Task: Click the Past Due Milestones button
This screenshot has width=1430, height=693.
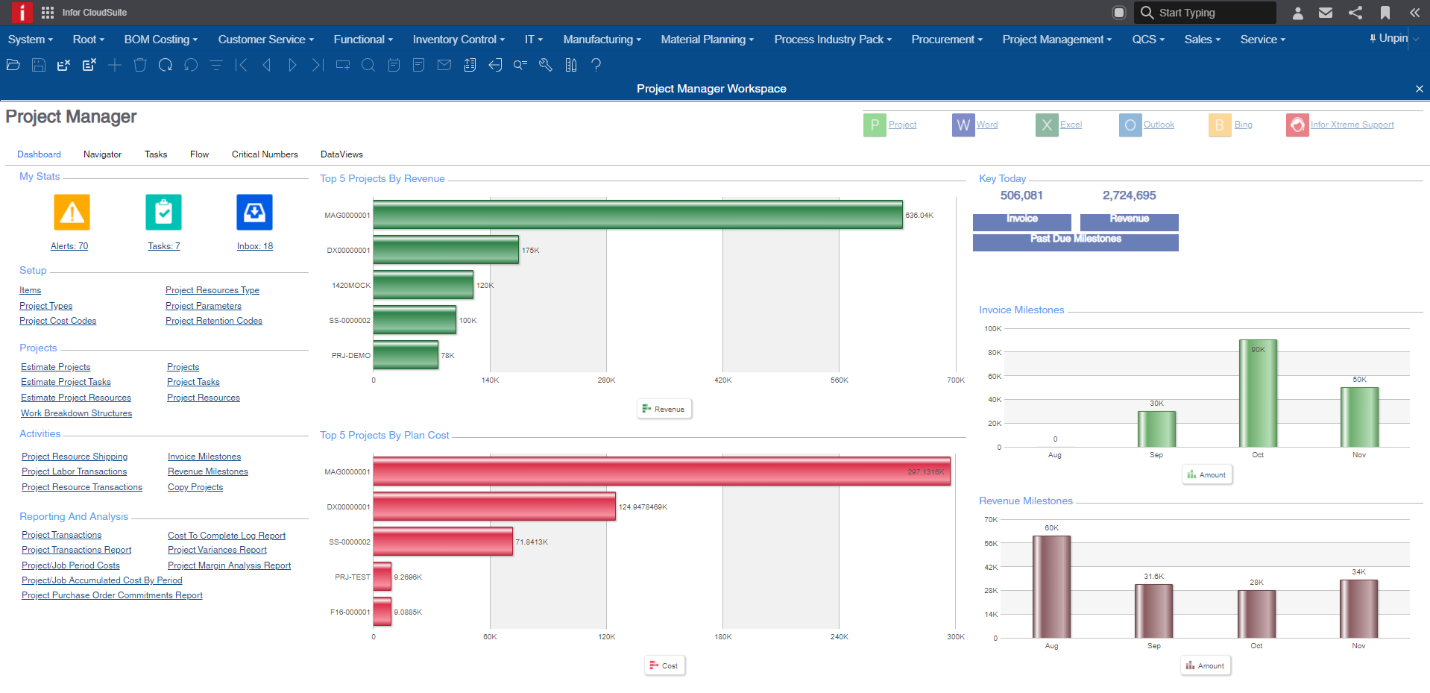Action: coord(1076,242)
